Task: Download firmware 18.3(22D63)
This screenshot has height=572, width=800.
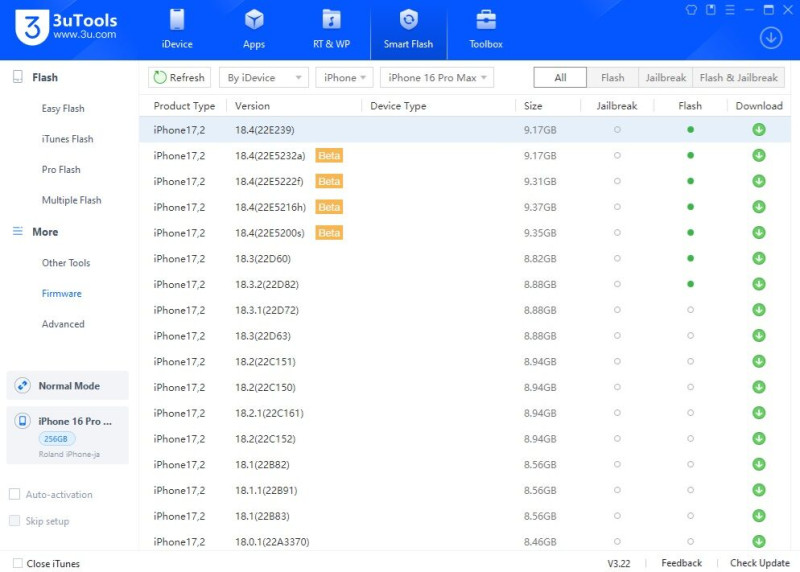Action: [759, 335]
